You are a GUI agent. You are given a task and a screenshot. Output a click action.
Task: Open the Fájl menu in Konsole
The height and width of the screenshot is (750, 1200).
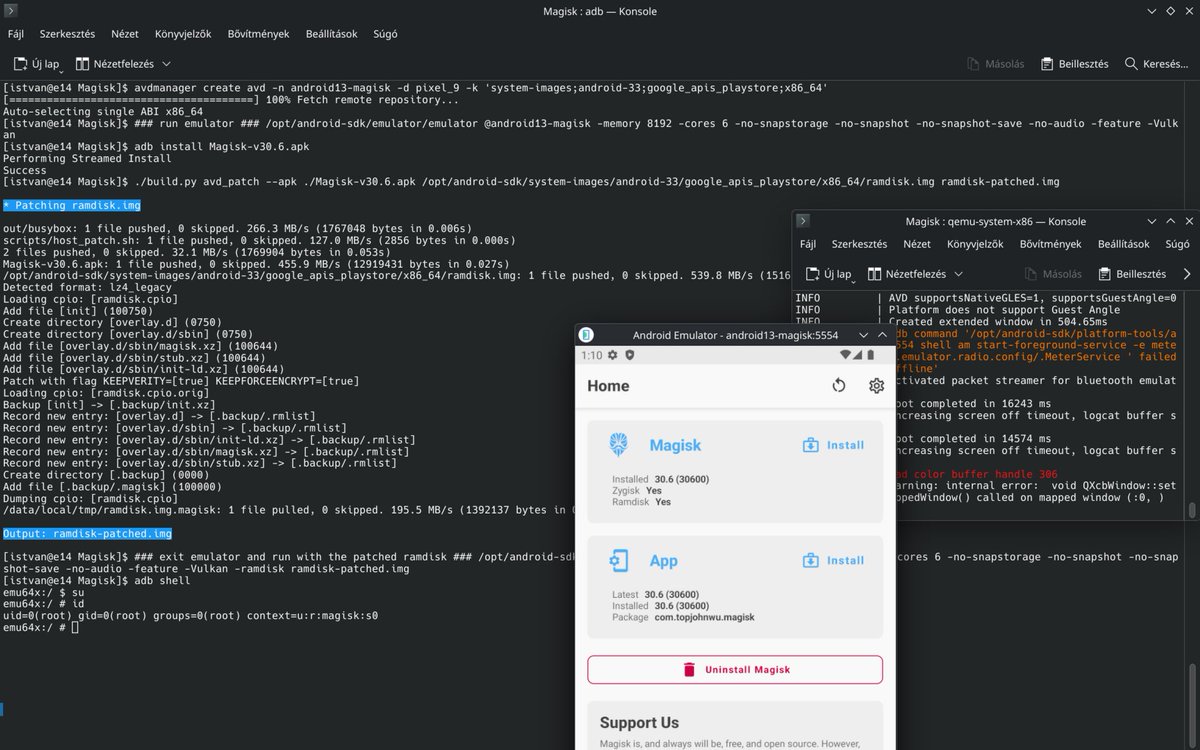pos(15,33)
